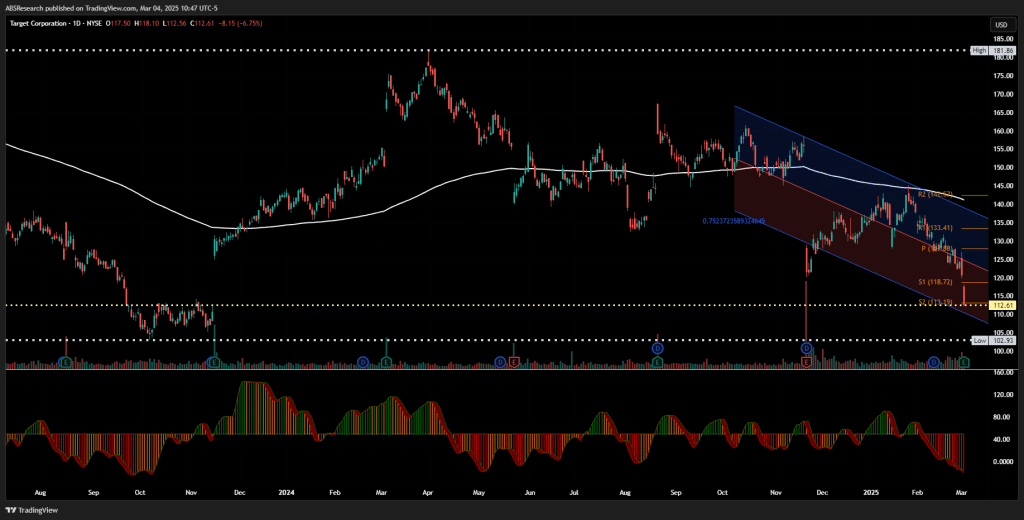This screenshot has width=1024, height=520.
Task: Click the earnings marker in August 2023
Action: pyautogui.click(x=65, y=362)
